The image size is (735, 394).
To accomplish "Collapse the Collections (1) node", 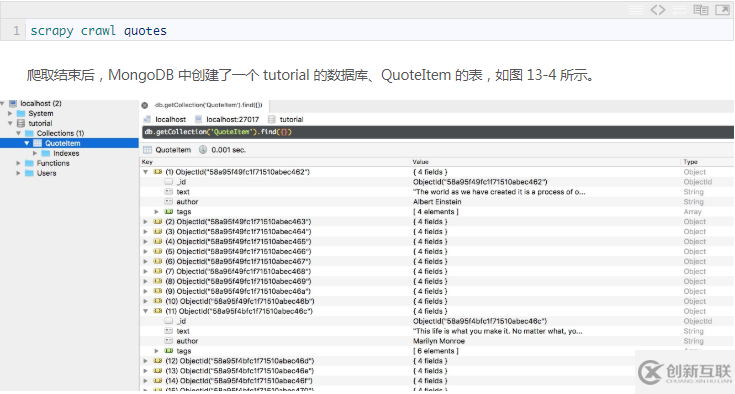I will tap(18, 134).
